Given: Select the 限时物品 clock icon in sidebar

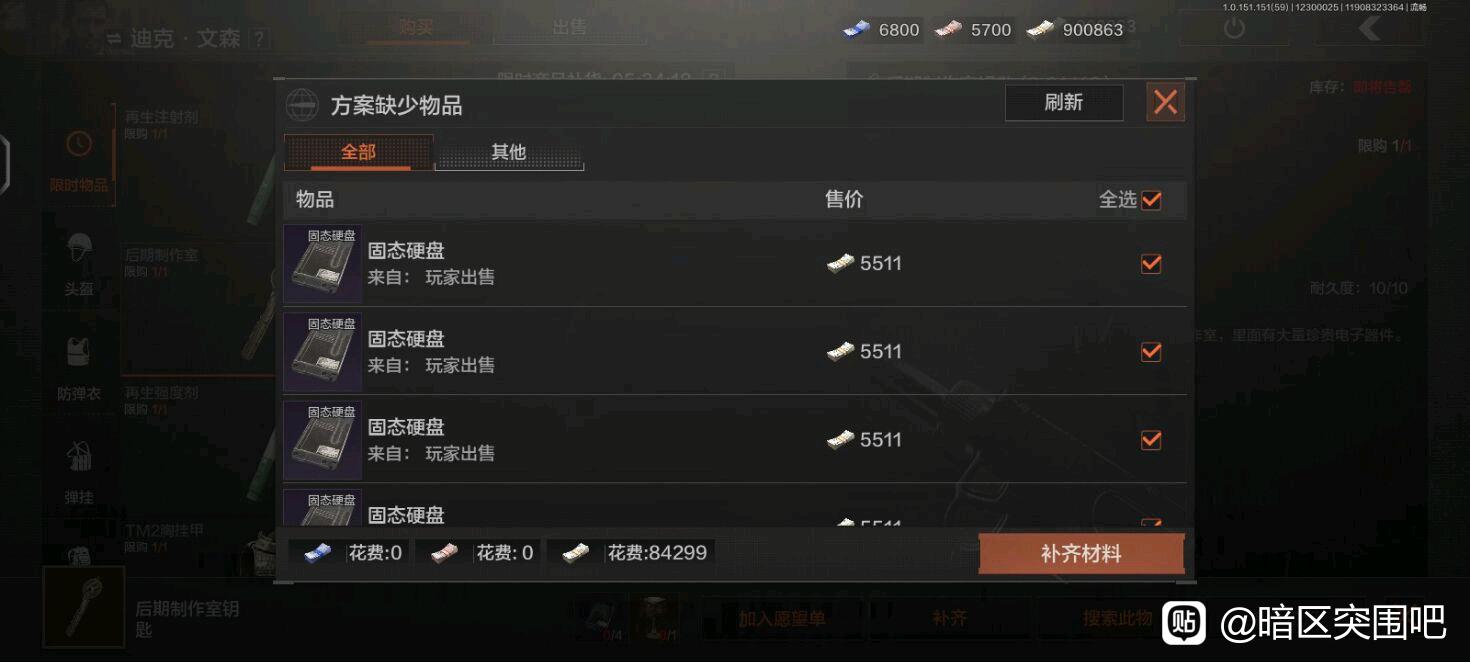Looking at the screenshot, I should click(79, 144).
